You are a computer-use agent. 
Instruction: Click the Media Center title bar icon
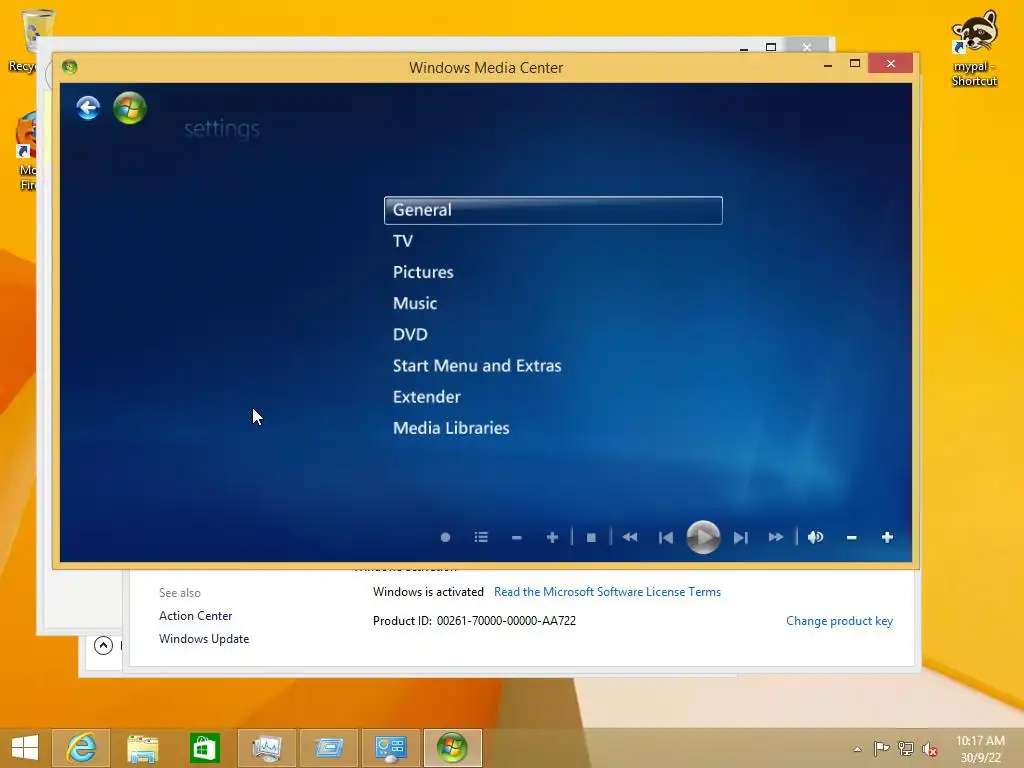pyautogui.click(x=69, y=67)
